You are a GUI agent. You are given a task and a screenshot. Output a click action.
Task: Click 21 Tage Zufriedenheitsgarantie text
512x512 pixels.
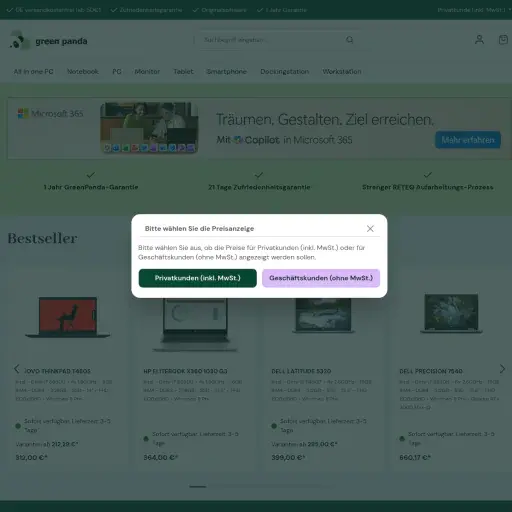point(259,187)
